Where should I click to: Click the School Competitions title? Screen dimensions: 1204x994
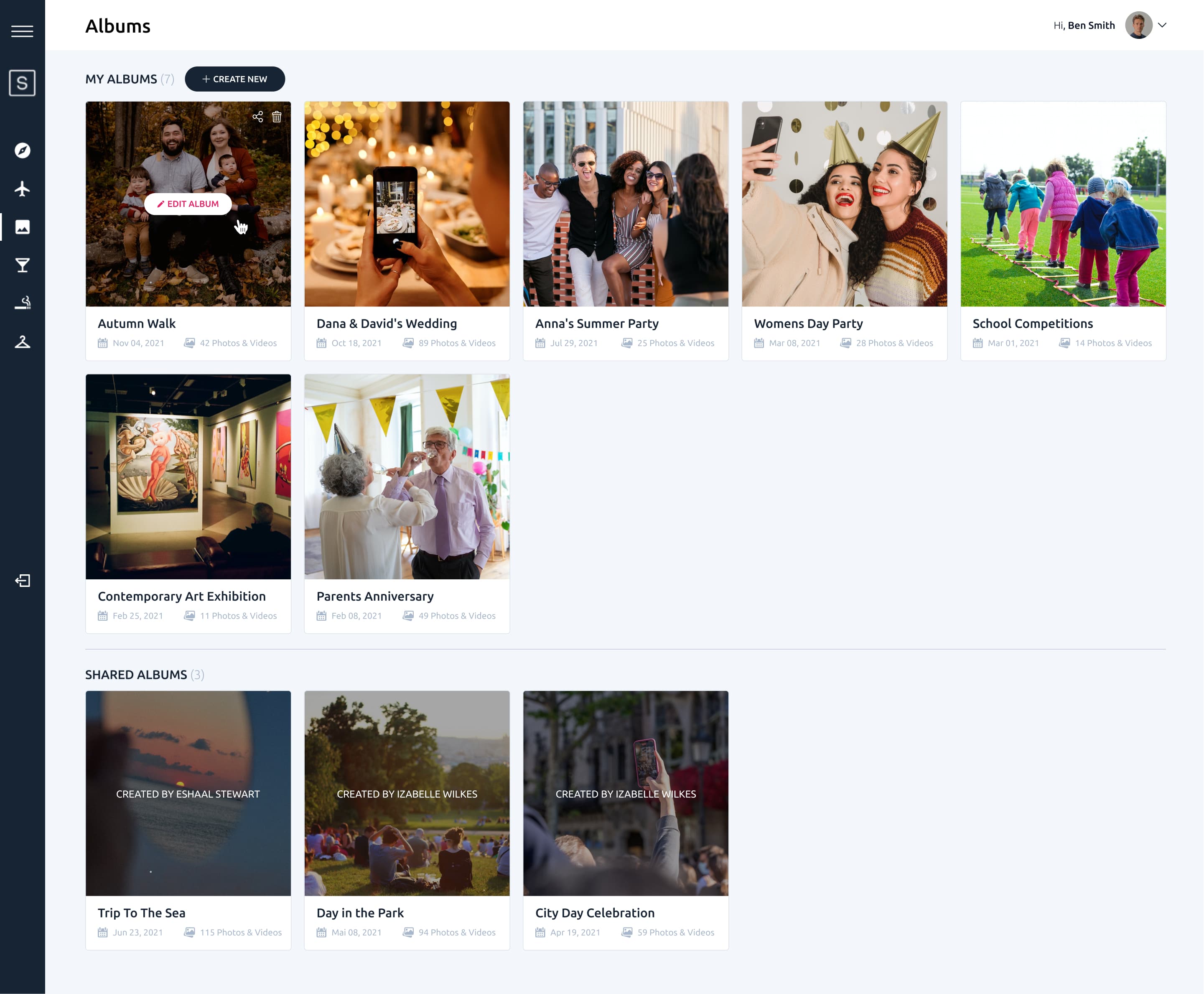click(1032, 324)
